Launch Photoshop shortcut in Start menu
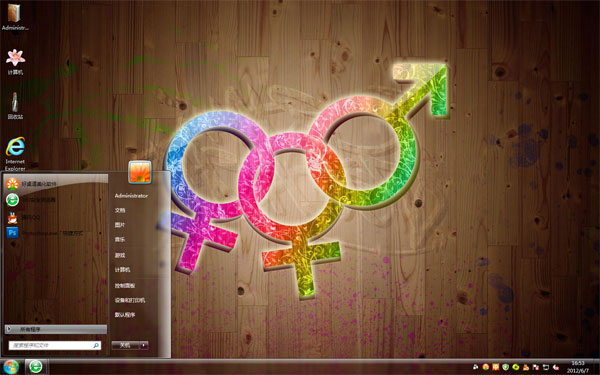This screenshot has width=600, height=375. [x=12, y=232]
